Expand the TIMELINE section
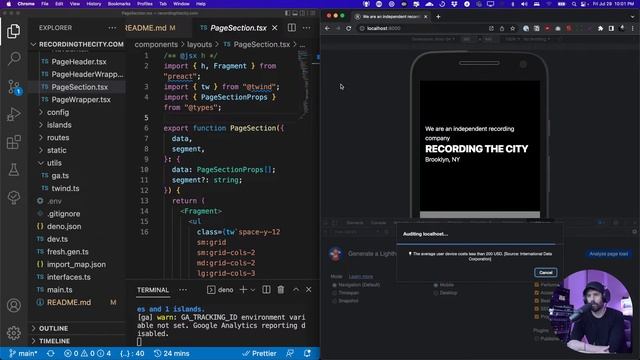Viewport: 640px width, 360px height. pyautogui.click(x=54, y=341)
